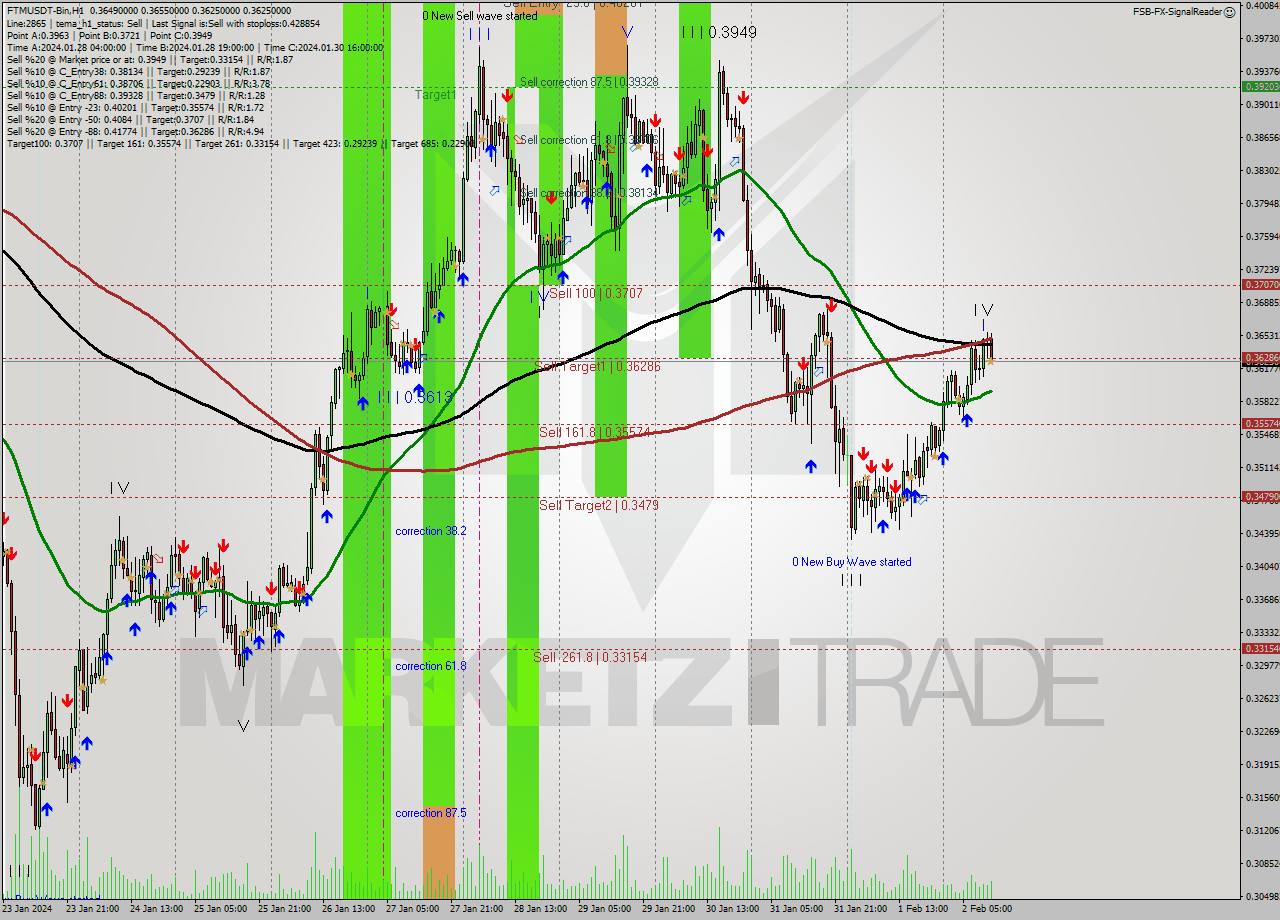Click the 'Sell %20 @ Entry -50' line
Image resolution: width=1280 pixels, height=920 pixels.
click(132, 119)
